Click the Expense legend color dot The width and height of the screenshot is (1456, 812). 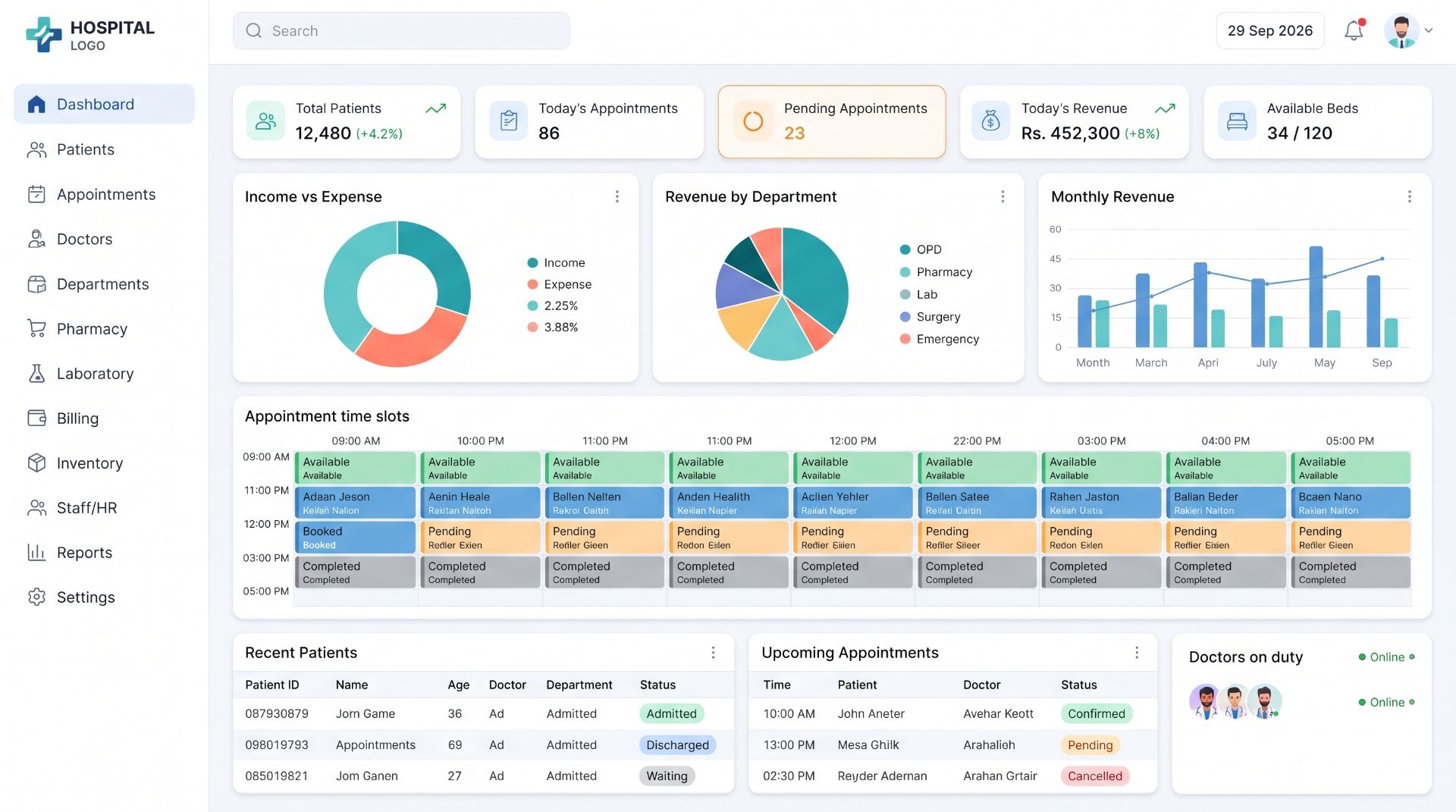click(532, 284)
